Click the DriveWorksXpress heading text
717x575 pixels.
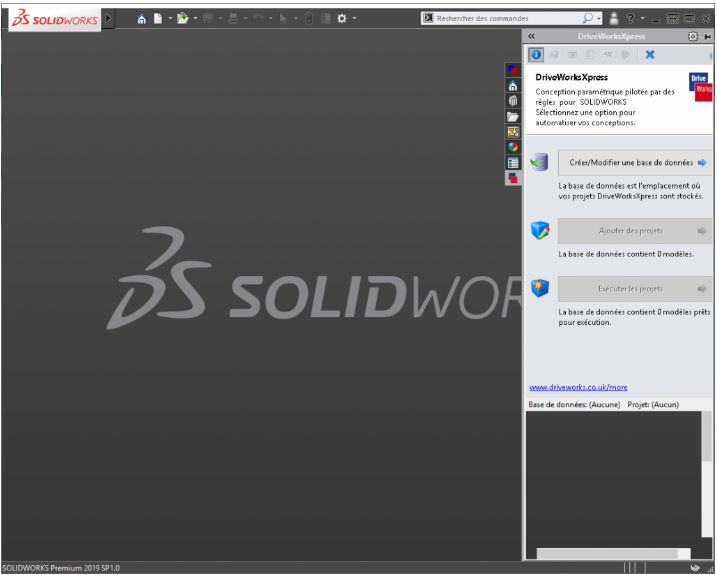coord(572,77)
